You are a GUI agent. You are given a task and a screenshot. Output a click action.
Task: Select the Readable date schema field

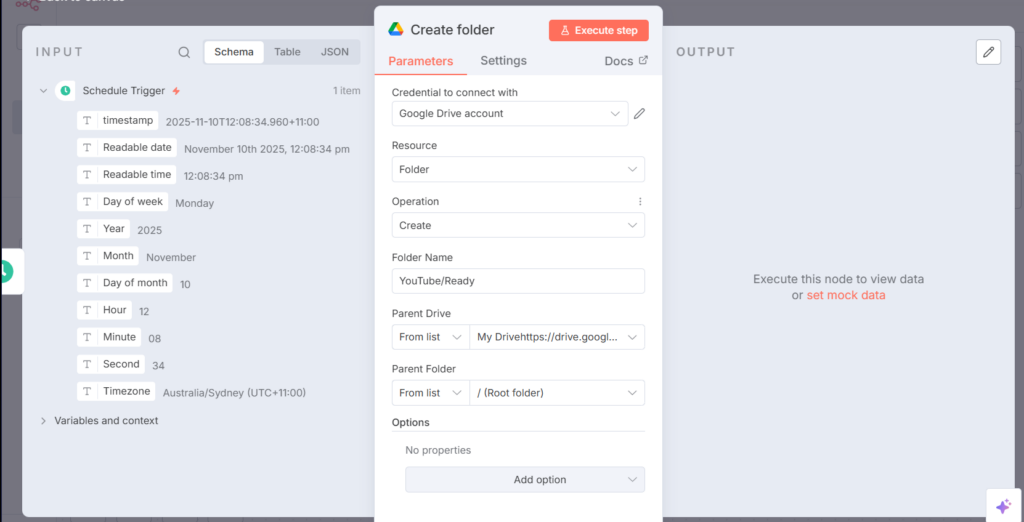[x=127, y=148]
